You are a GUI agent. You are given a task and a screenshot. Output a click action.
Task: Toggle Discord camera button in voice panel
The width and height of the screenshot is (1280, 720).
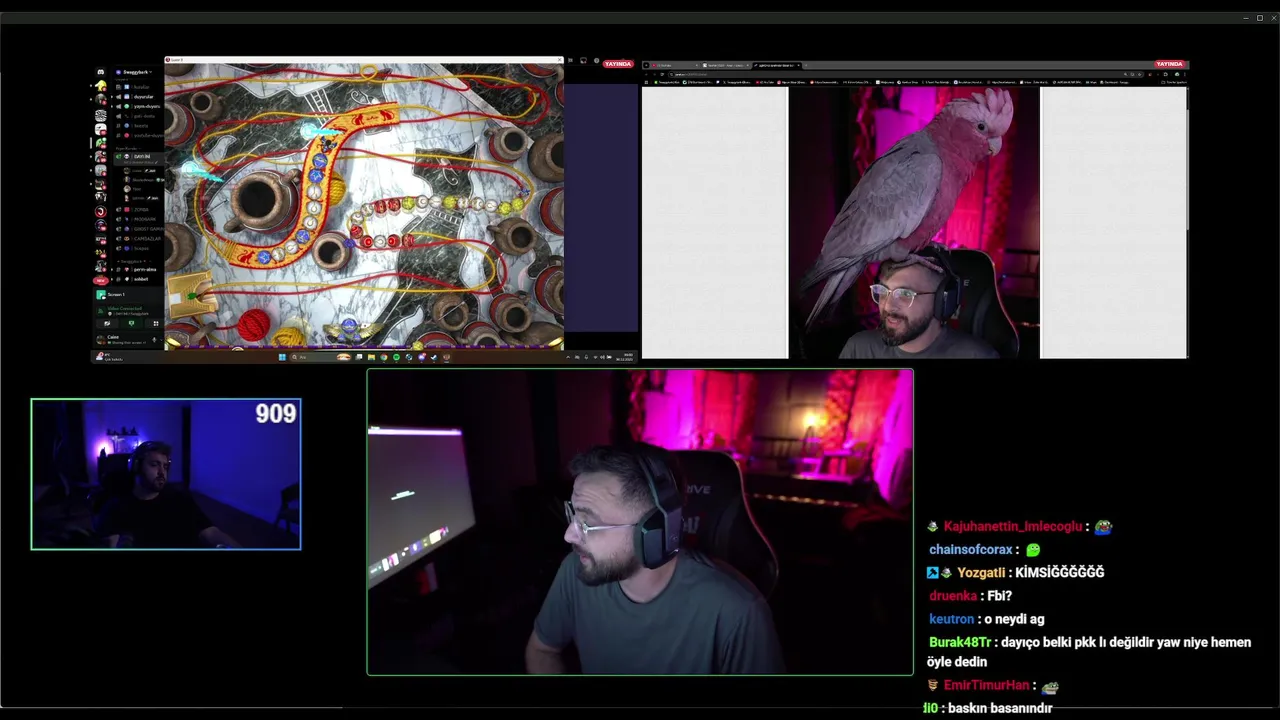point(108,323)
